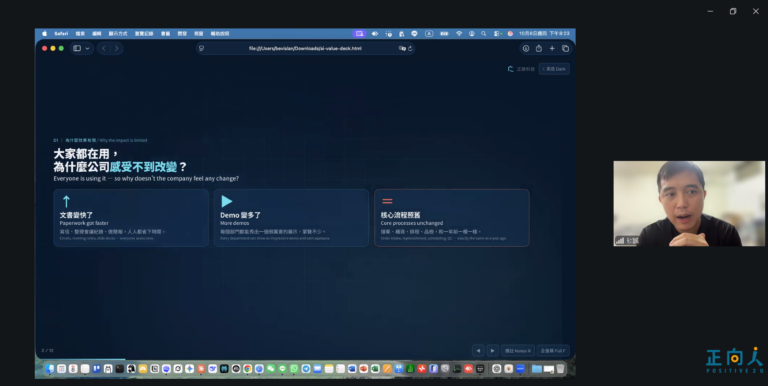
Task: Open Control Center in menu bar
Action: click(497, 33)
